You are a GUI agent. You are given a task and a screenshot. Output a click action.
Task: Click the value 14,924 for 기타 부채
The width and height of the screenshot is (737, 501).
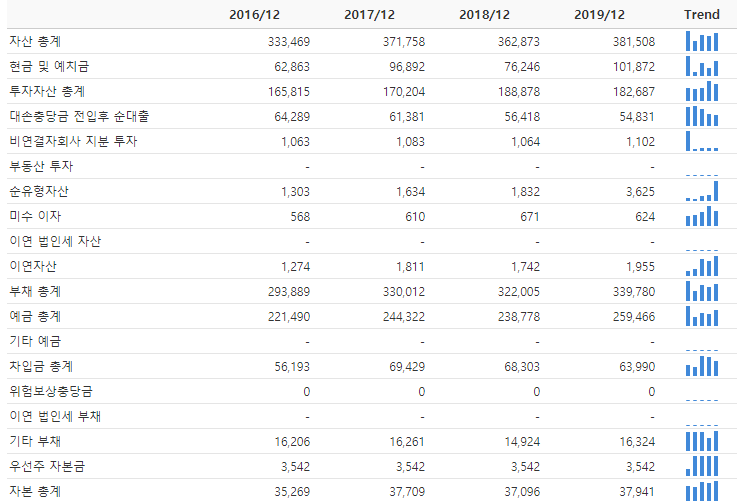pyautogui.click(x=522, y=442)
